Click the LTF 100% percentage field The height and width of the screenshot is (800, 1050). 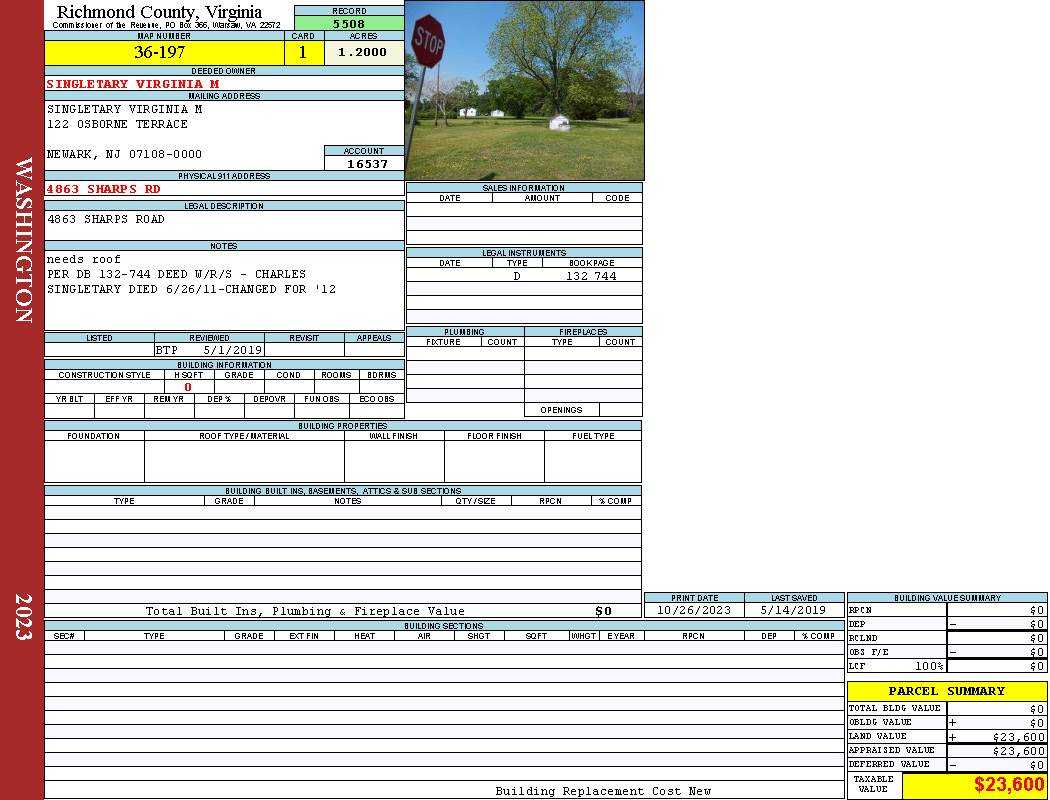pos(924,666)
